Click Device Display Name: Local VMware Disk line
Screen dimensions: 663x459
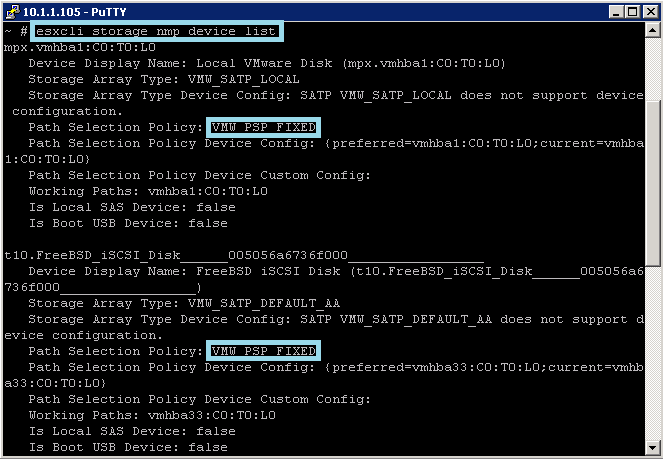coord(267,63)
